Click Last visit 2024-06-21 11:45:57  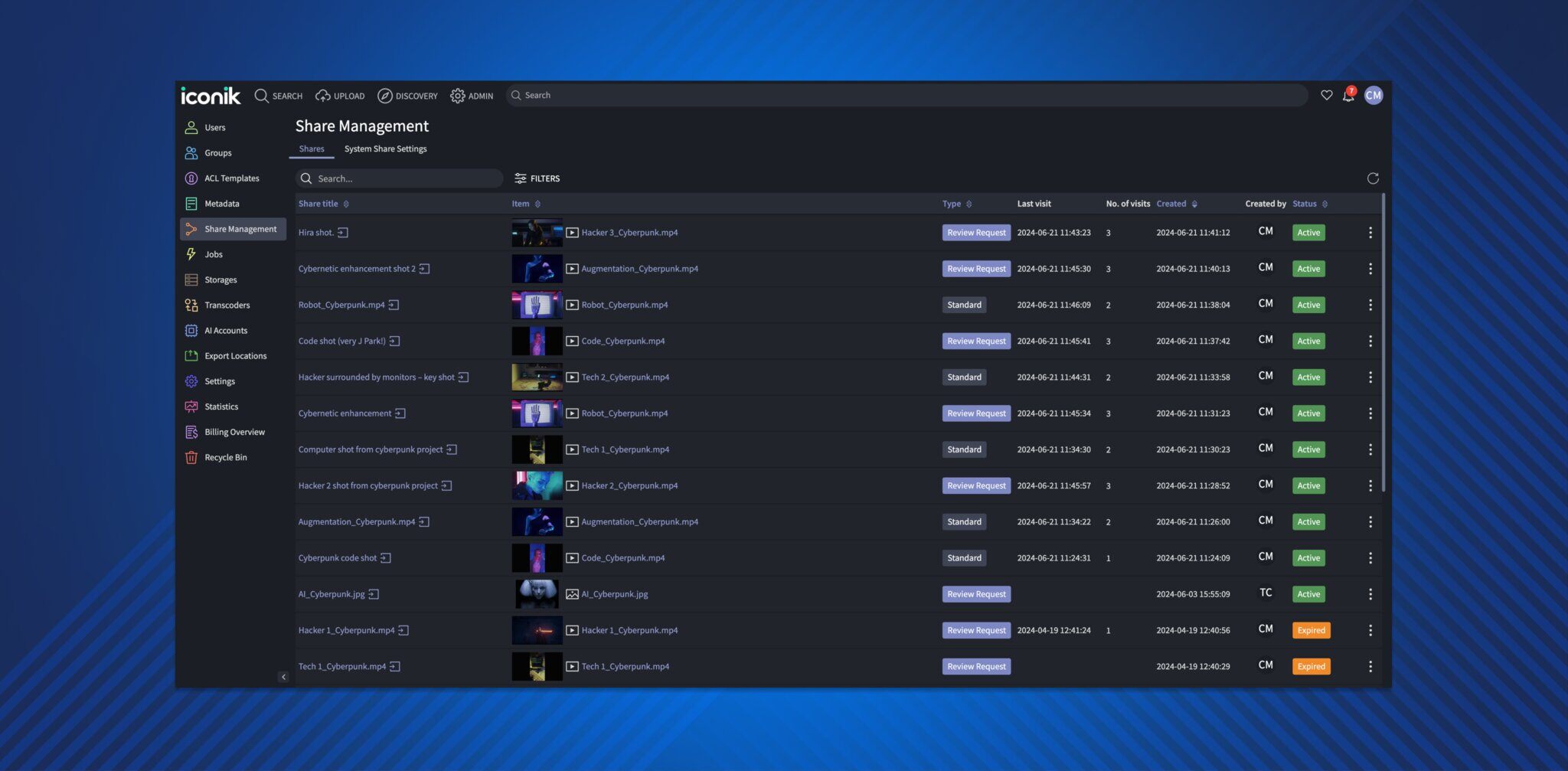[x=1053, y=486]
